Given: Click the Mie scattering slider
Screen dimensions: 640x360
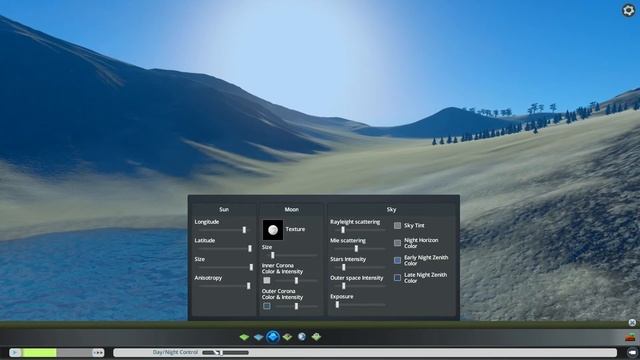Looking at the screenshot, I should point(359,249).
